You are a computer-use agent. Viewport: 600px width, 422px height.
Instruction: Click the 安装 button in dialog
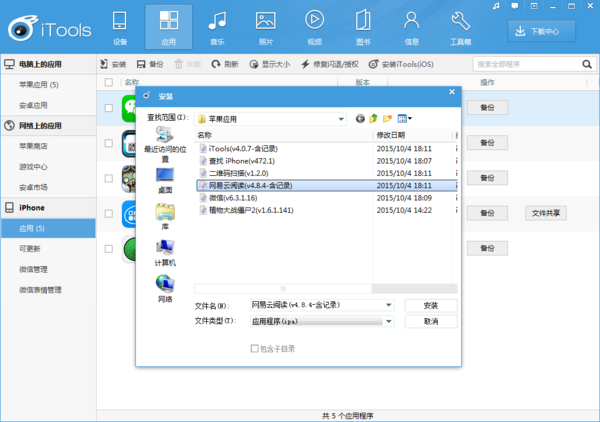pyautogui.click(x=431, y=305)
